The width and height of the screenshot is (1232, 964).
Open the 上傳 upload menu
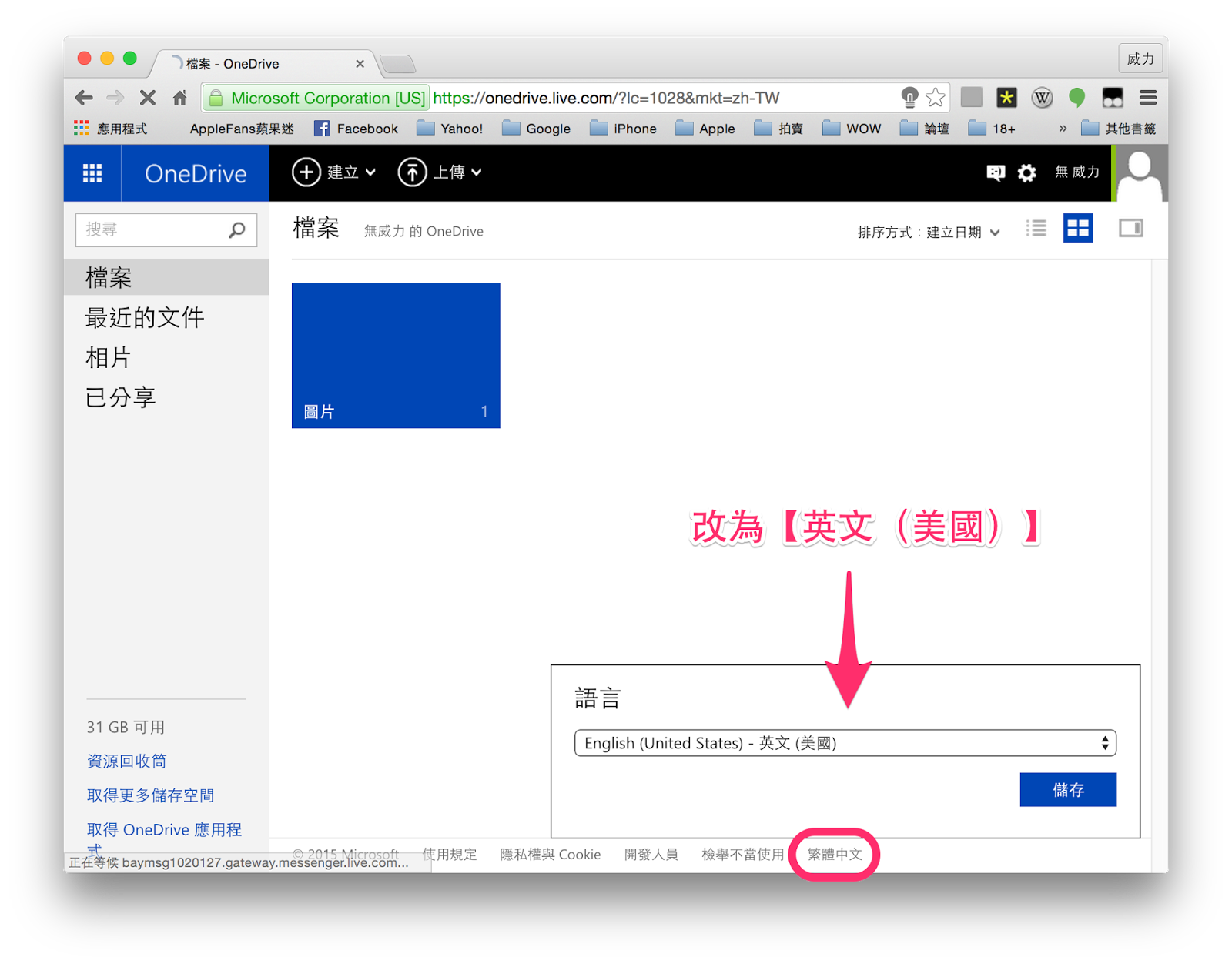[440, 172]
